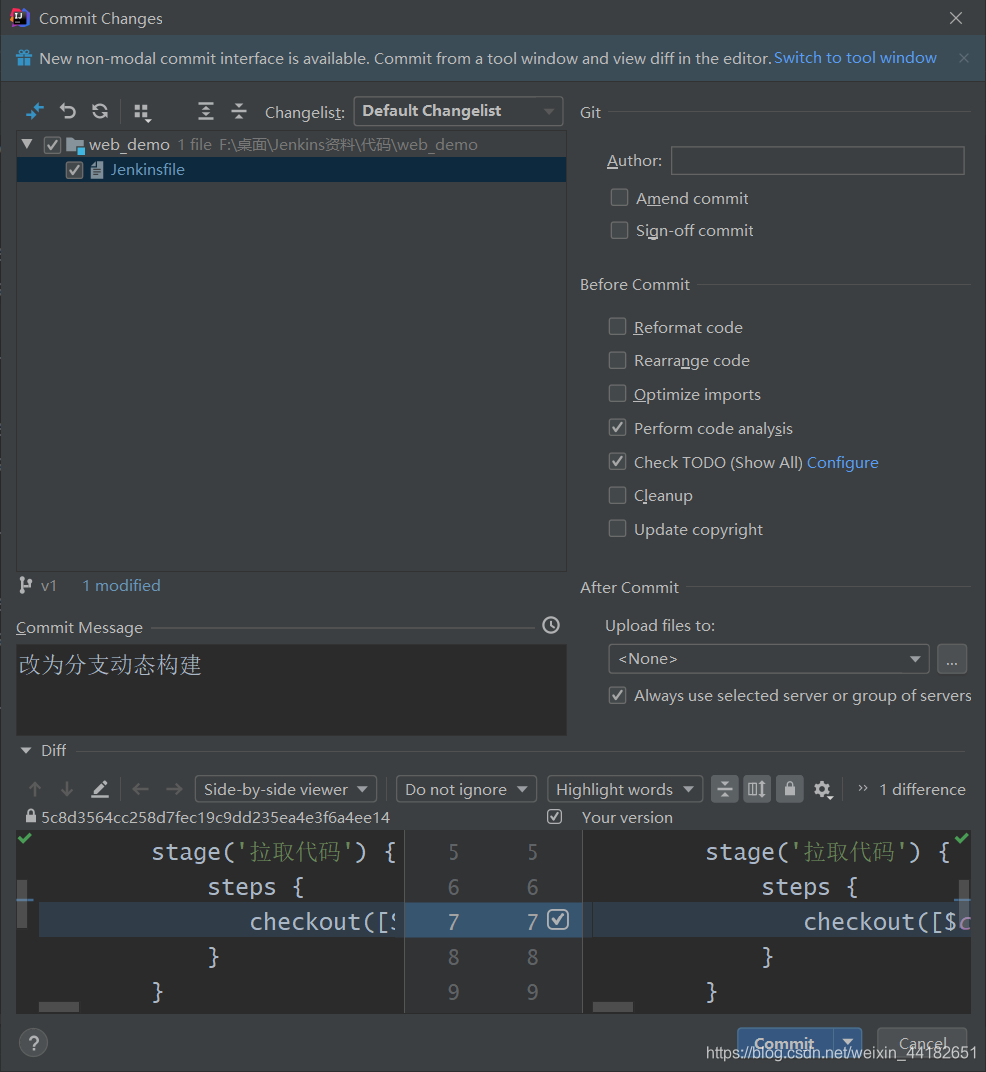986x1072 pixels.
Task: Compare previous file left arrow
Action: click(x=140, y=789)
